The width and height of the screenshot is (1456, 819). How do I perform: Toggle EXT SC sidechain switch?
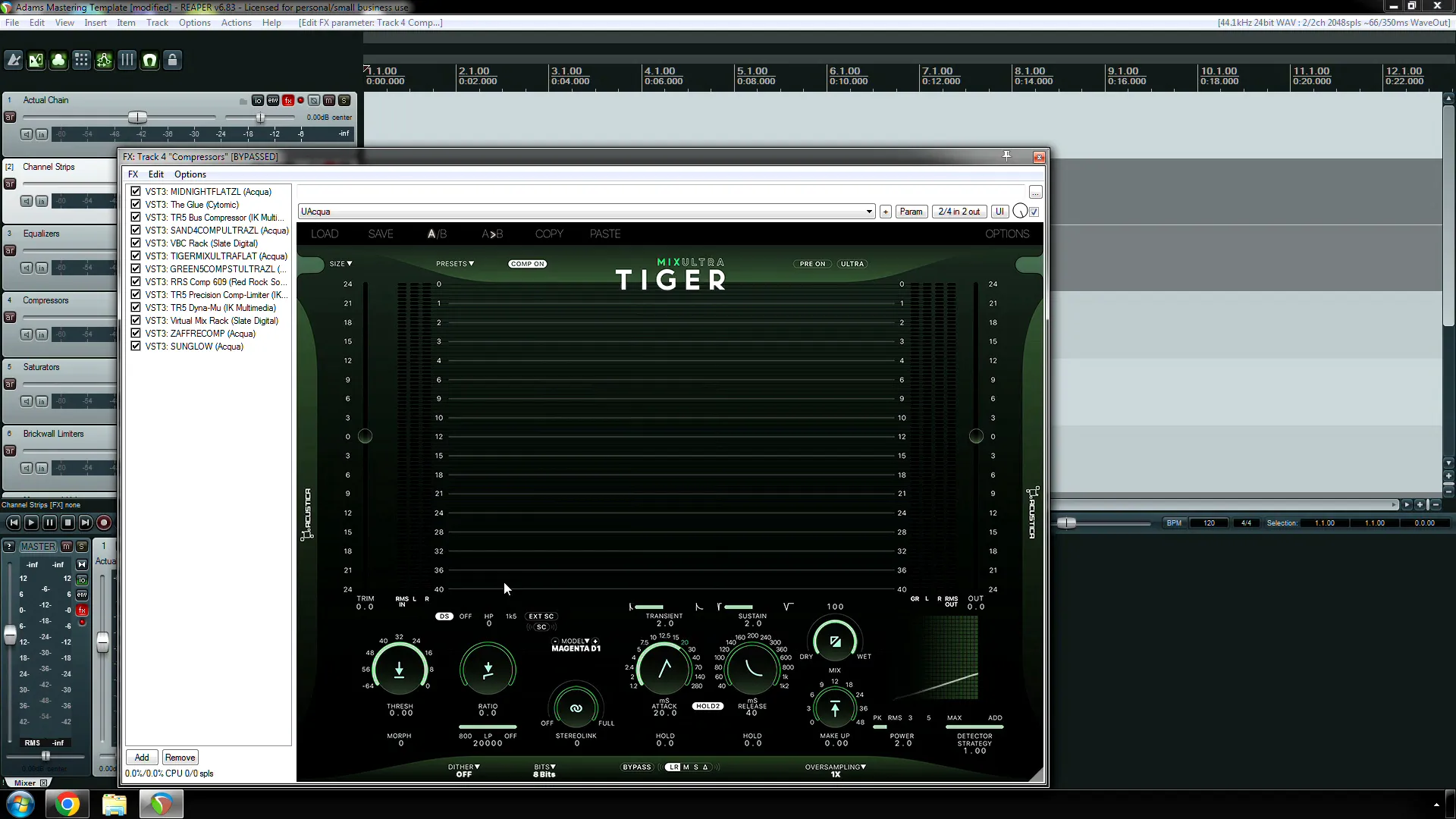coord(541,617)
